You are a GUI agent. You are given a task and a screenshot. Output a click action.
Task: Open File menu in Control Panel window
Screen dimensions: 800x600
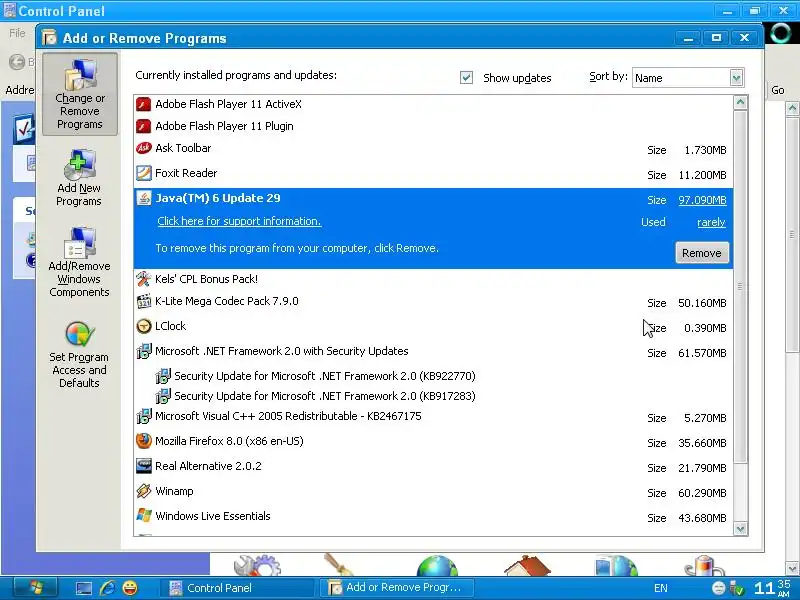coord(17,33)
